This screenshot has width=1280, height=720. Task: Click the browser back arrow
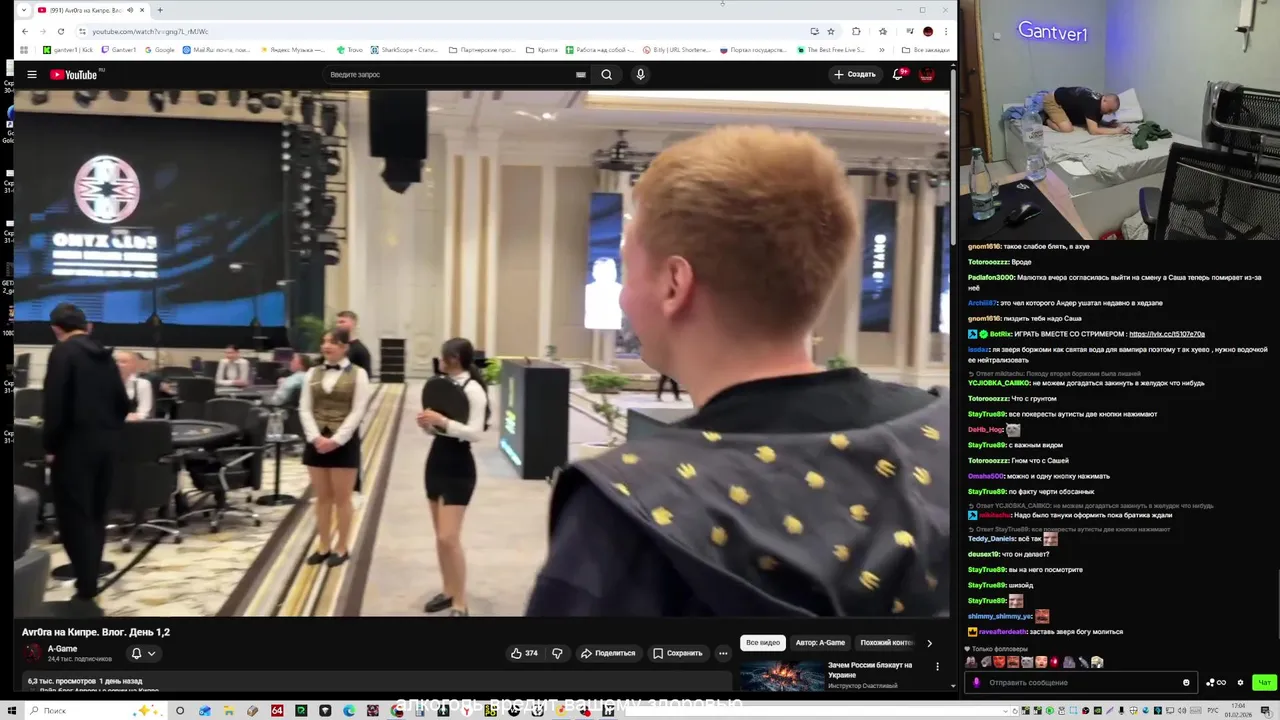(x=25, y=31)
